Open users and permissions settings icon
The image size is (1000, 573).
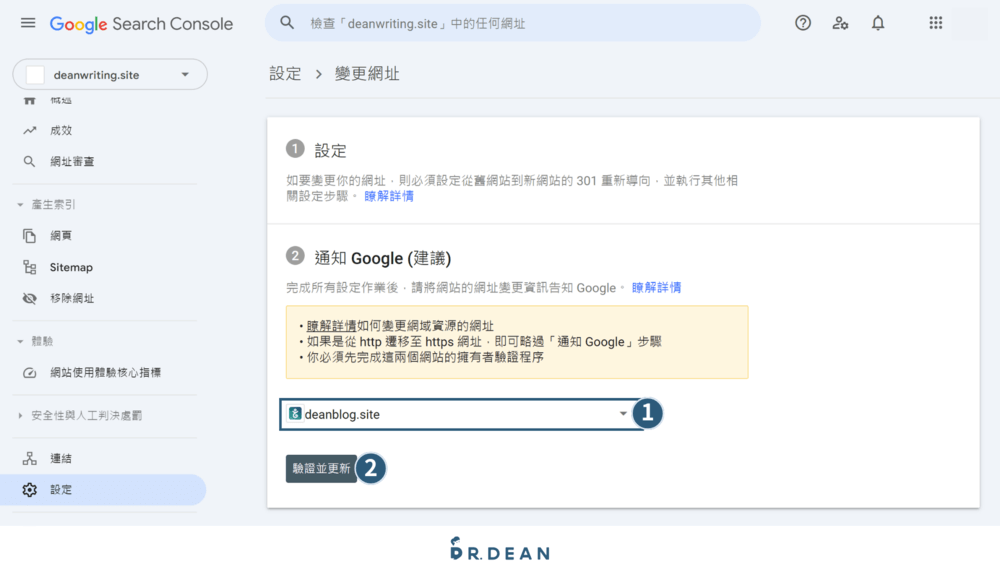tap(840, 23)
